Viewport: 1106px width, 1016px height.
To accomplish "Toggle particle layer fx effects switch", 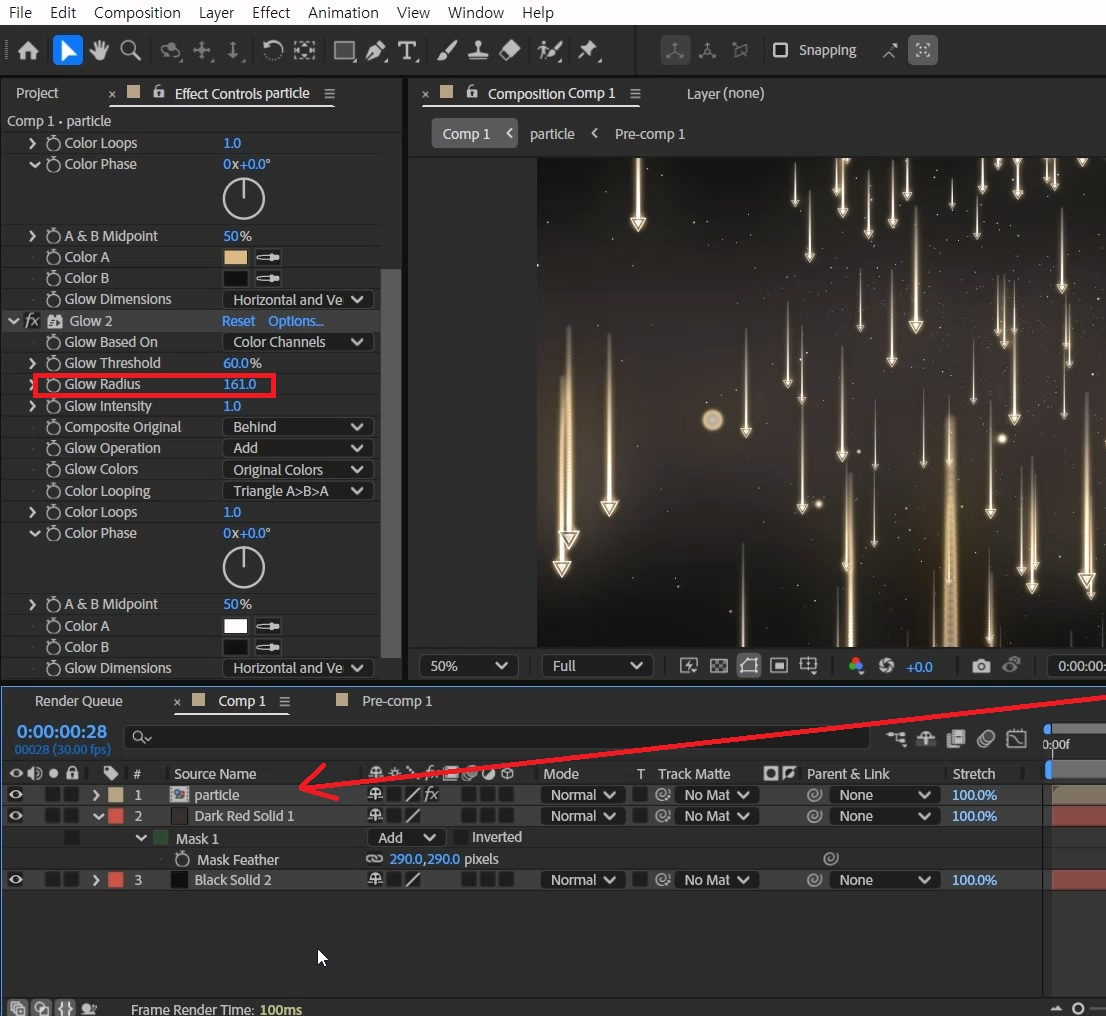I will (x=431, y=795).
